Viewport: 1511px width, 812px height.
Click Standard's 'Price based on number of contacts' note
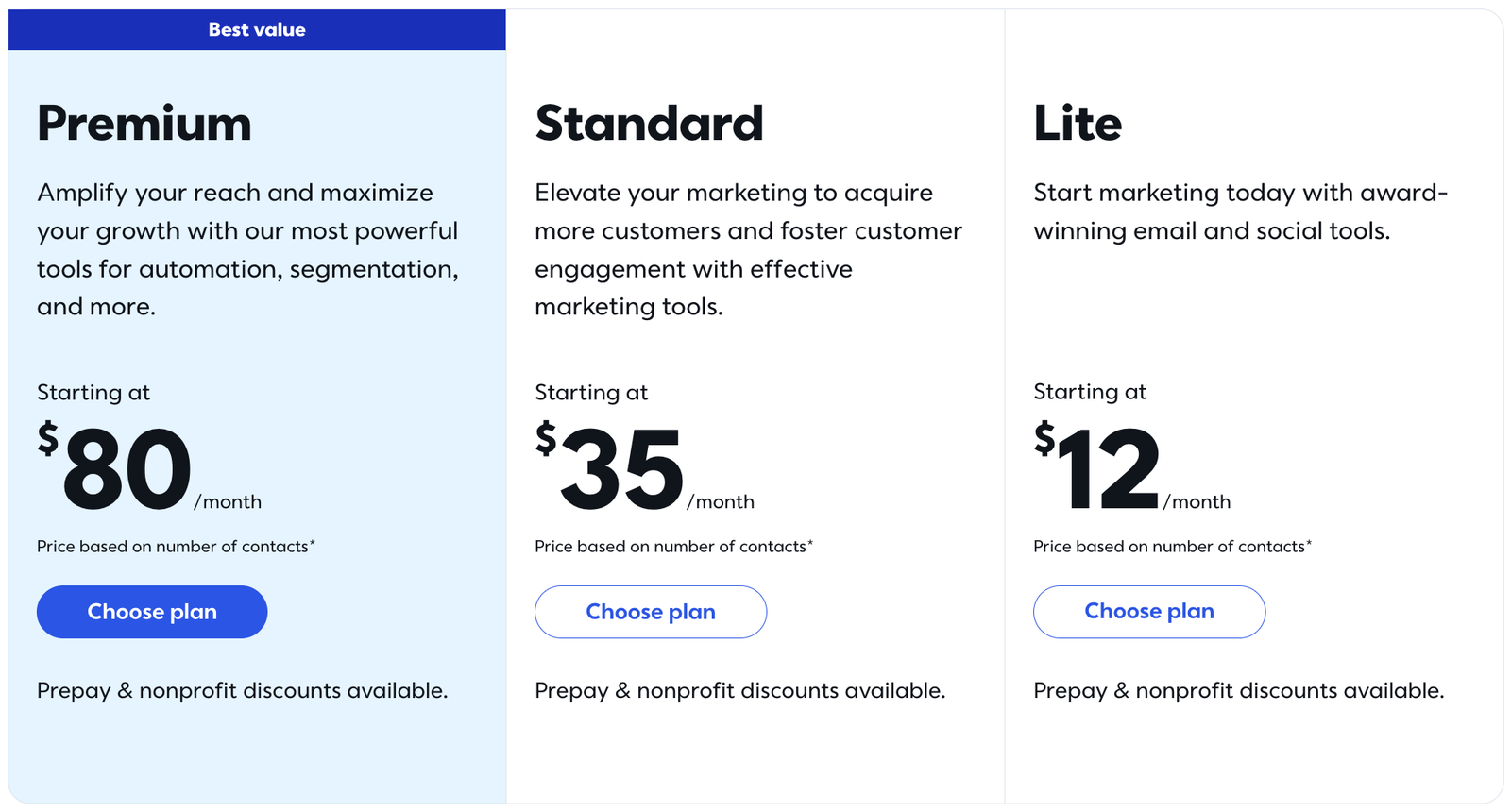(673, 547)
